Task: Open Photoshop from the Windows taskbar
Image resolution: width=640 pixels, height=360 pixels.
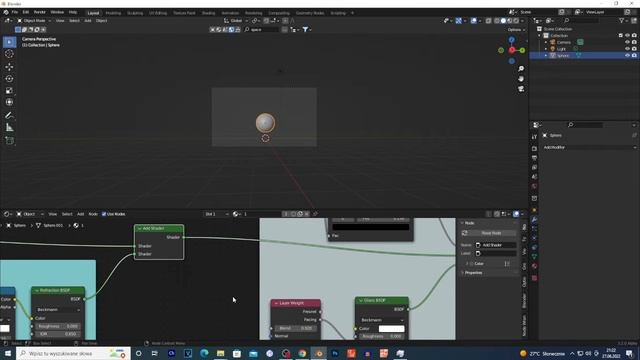Action: point(335,353)
